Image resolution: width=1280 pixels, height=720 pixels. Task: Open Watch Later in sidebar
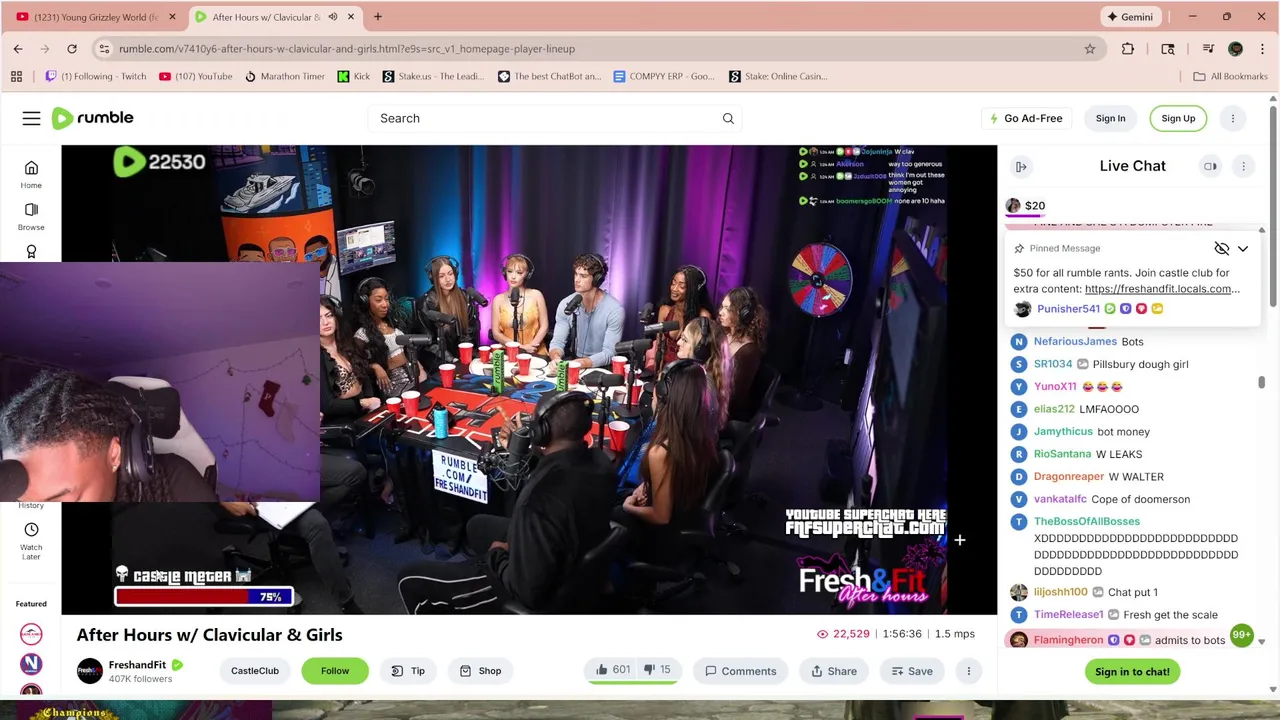(31, 540)
